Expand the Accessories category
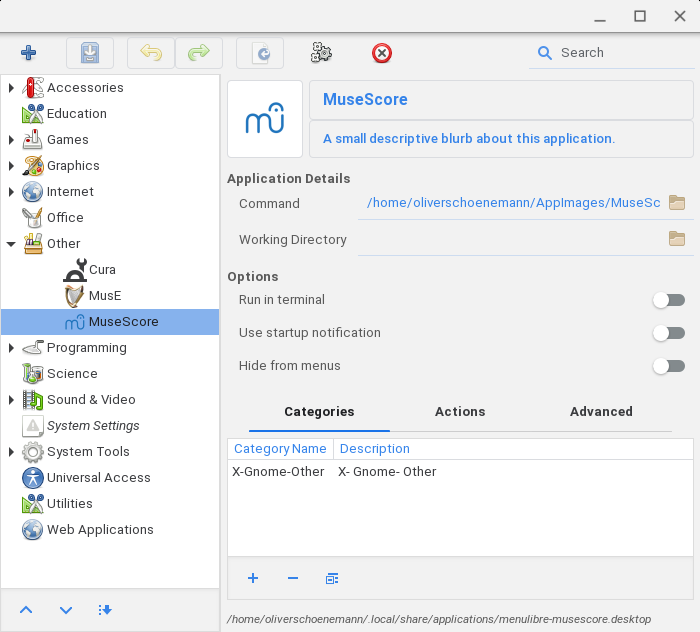 pos(11,87)
